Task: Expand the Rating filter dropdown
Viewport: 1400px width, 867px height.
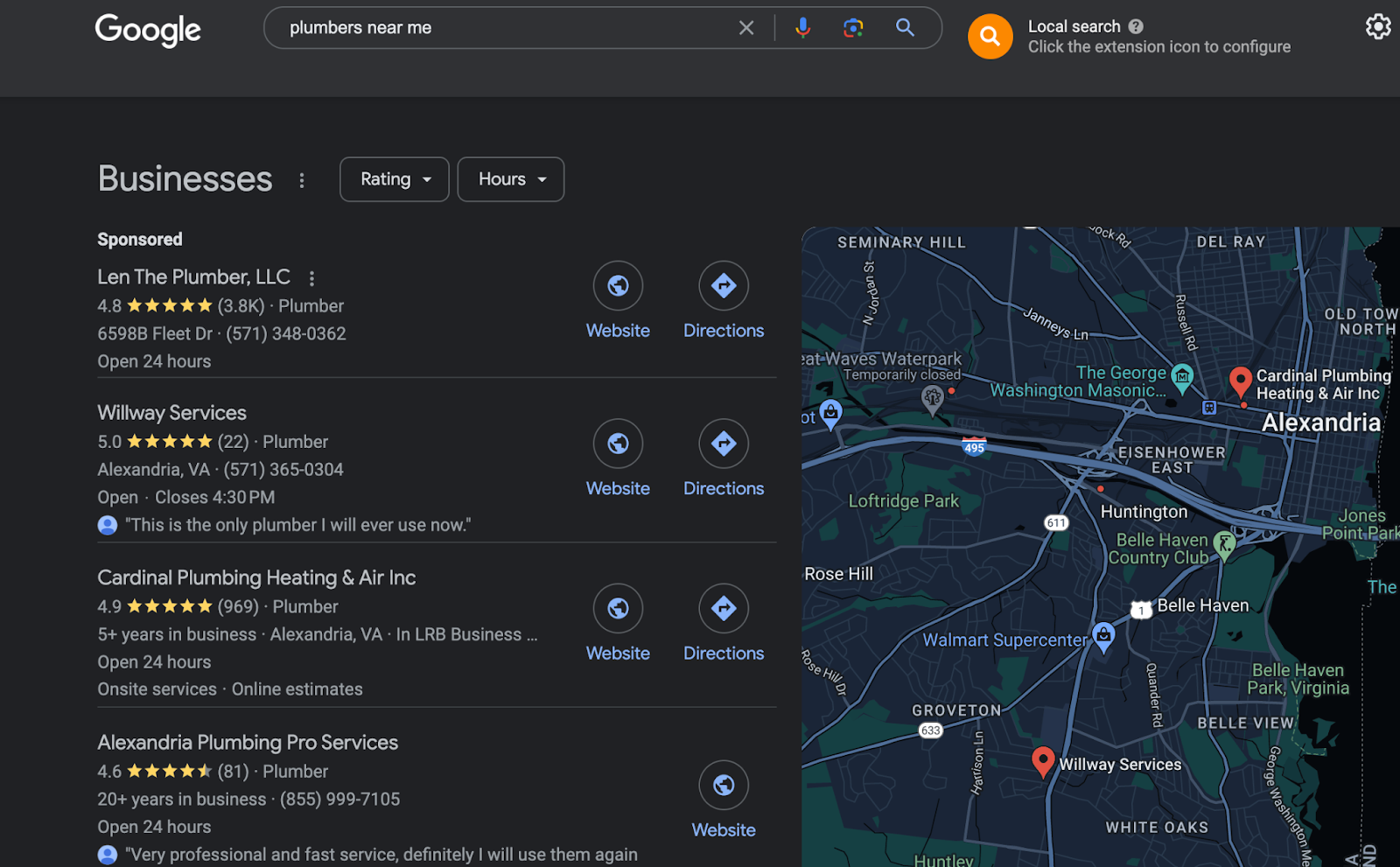Action: coord(395,179)
